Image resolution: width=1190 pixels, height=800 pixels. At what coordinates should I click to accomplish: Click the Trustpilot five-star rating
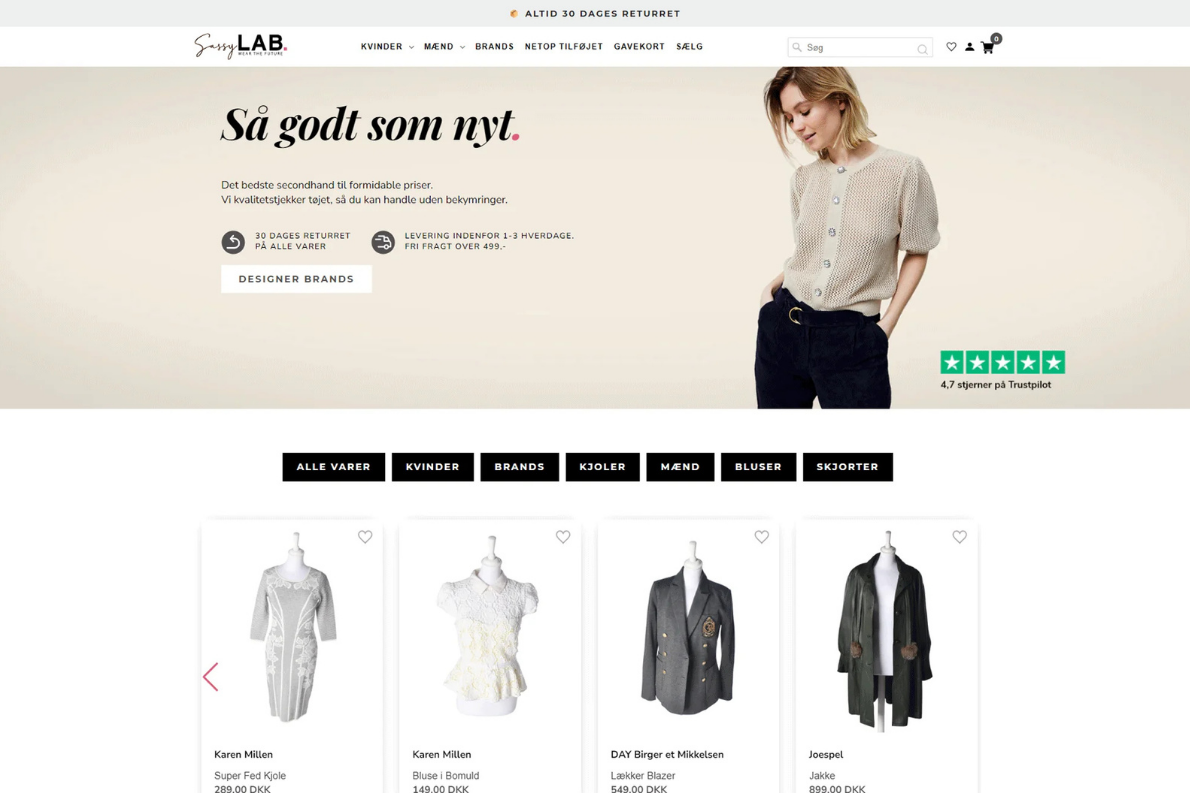tap(1003, 363)
